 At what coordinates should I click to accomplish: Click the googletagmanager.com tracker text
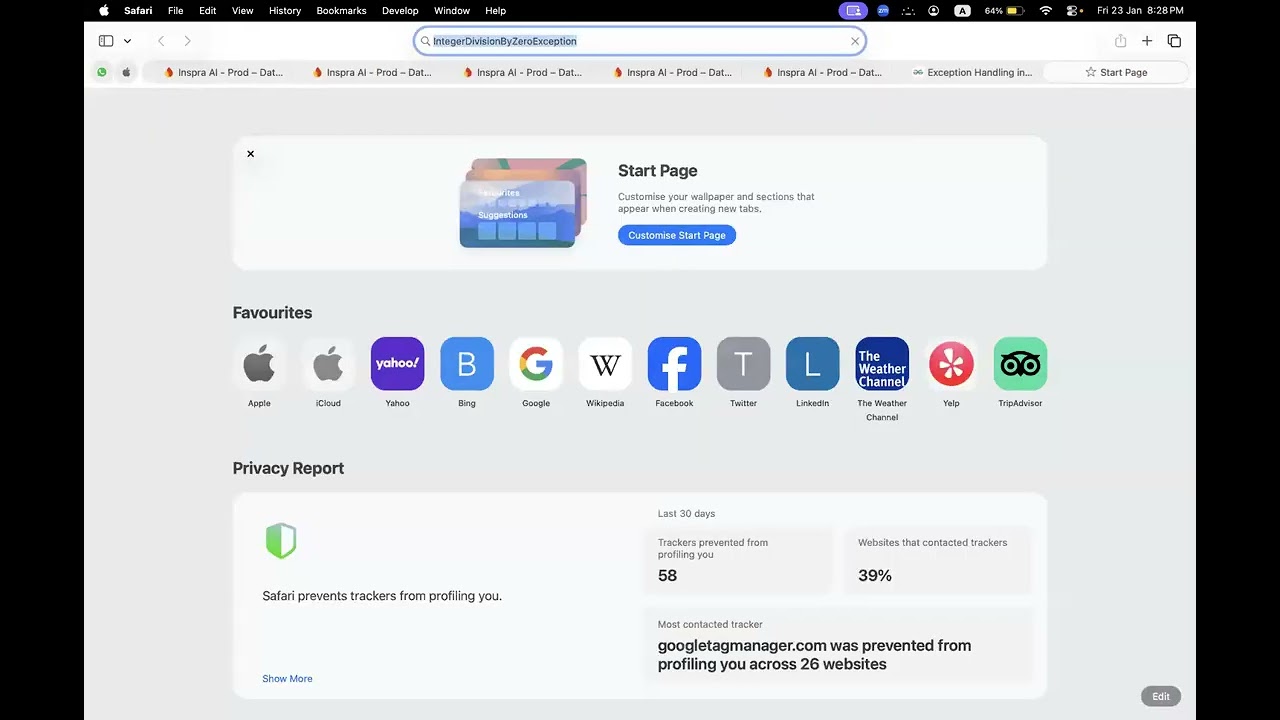(814, 655)
